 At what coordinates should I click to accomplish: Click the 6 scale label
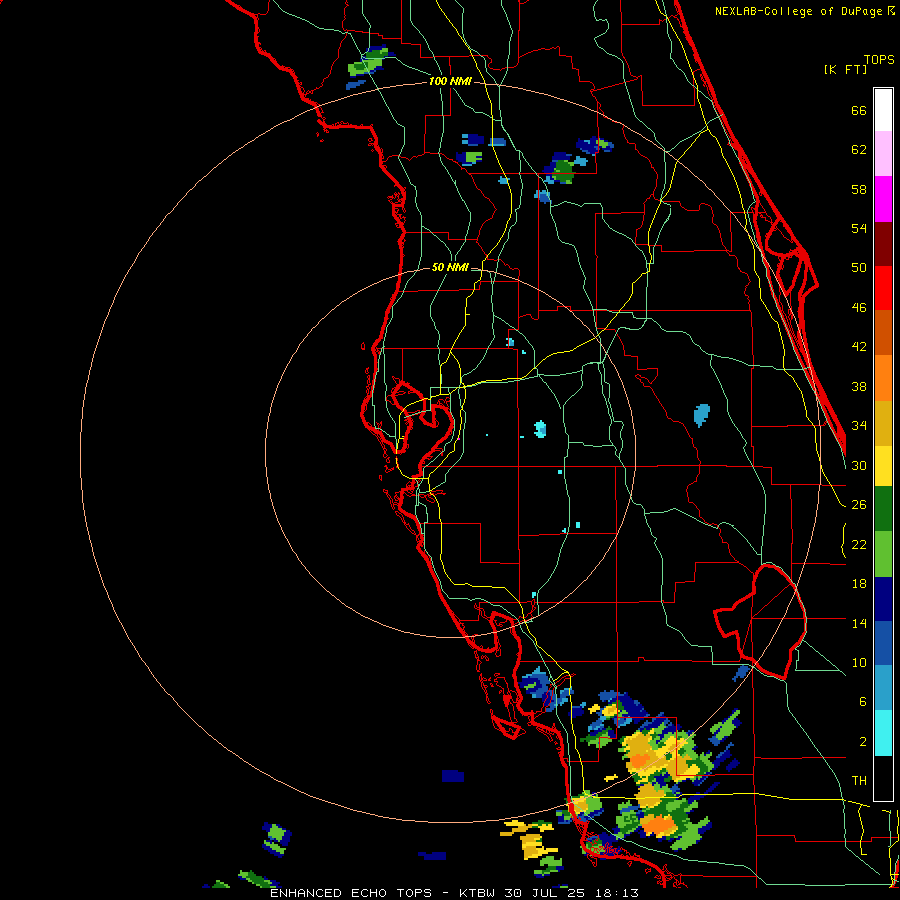(x=862, y=702)
